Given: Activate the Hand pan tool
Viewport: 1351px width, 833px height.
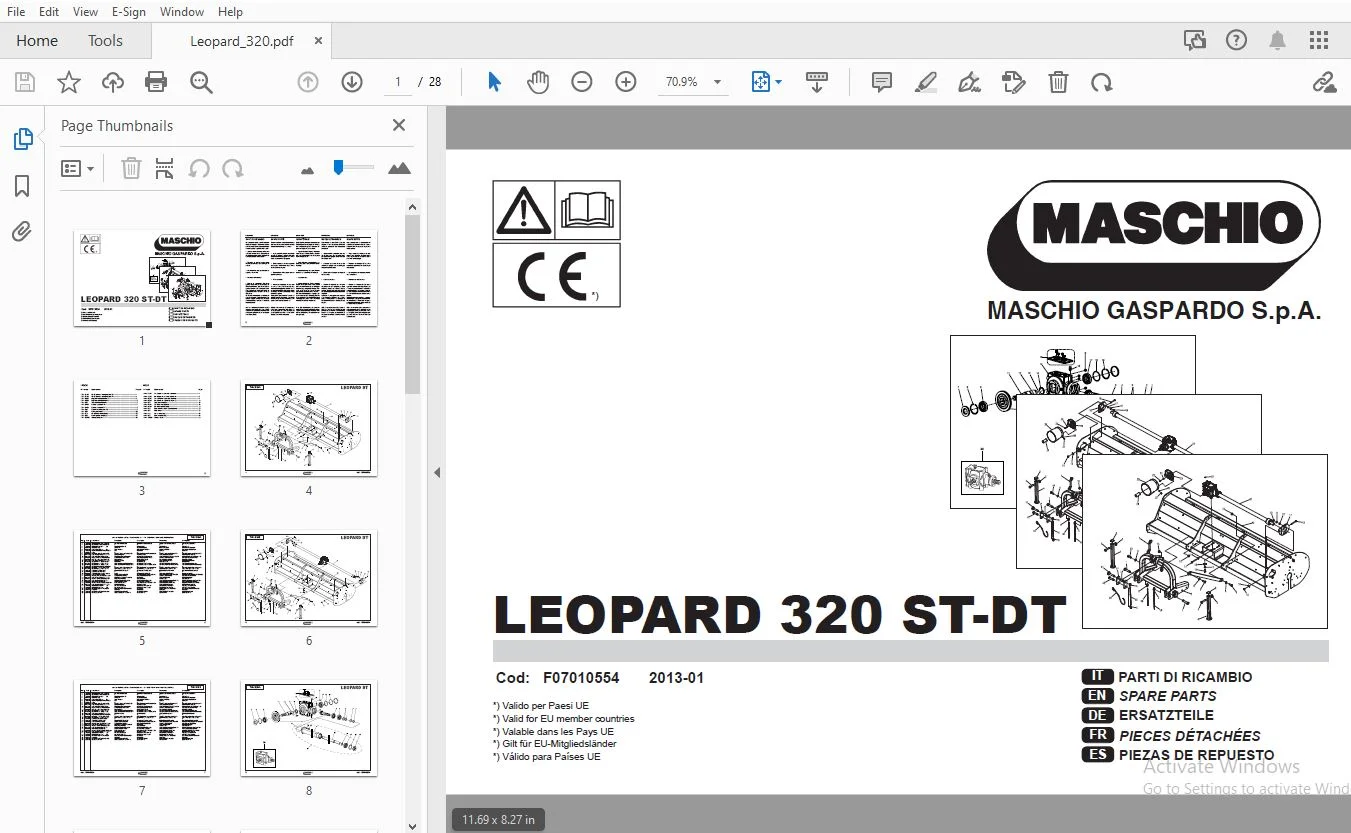Looking at the screenshot, I should 538,82.
